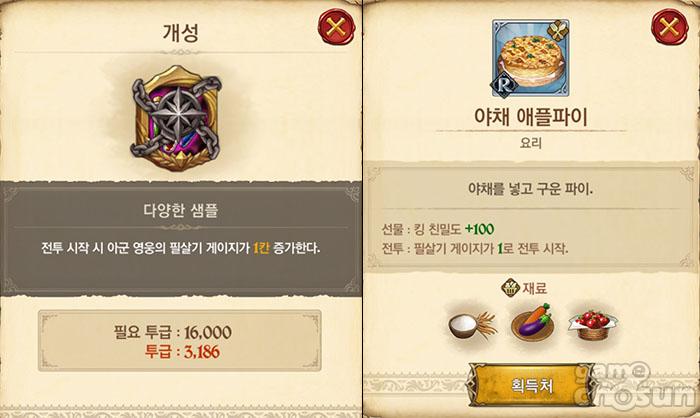Tap the 야채 애플파이 dish name
Image resolution: width=700 pixels, height=418 pixels.
click(531, 117)
